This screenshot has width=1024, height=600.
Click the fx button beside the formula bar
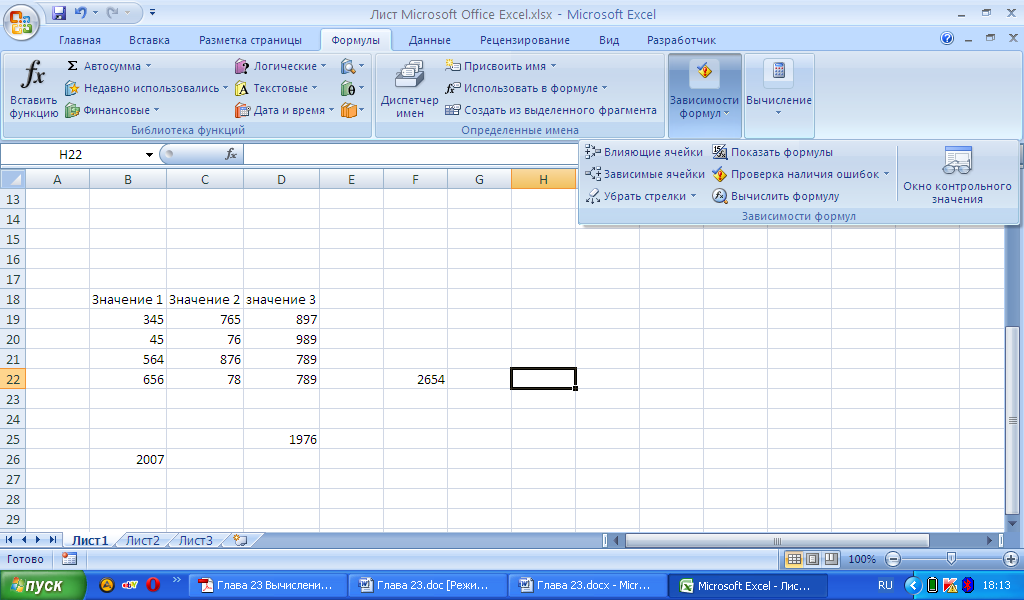pos(231,154)
